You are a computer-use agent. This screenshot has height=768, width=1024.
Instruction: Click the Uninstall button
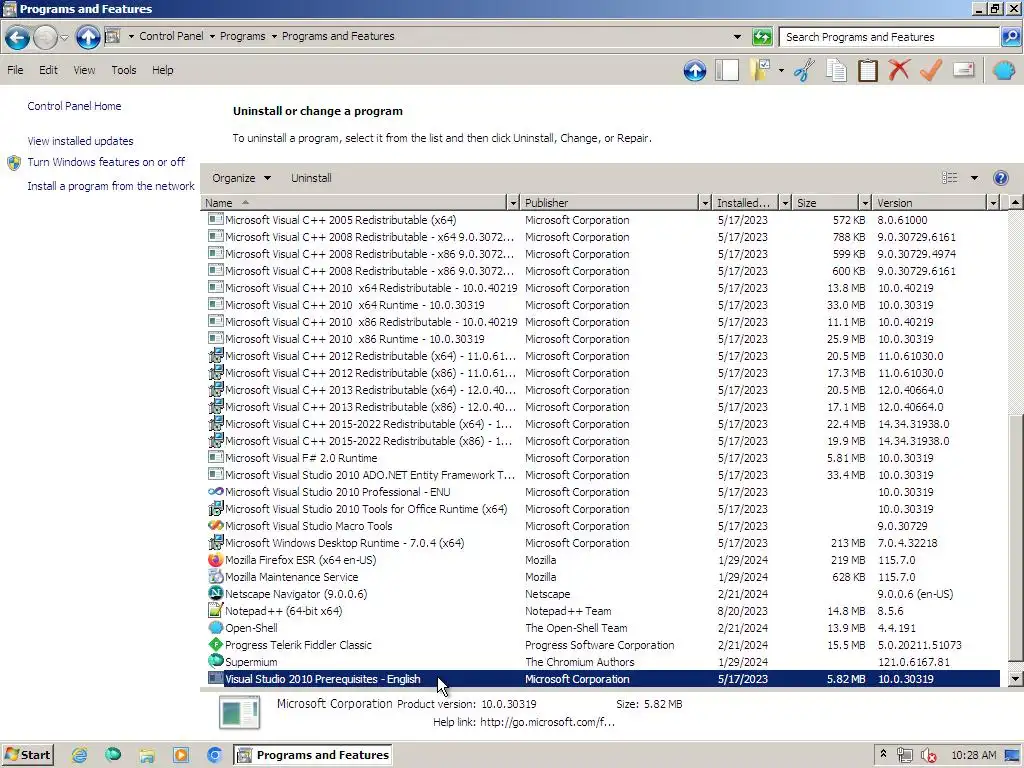[x=311, y=178]
